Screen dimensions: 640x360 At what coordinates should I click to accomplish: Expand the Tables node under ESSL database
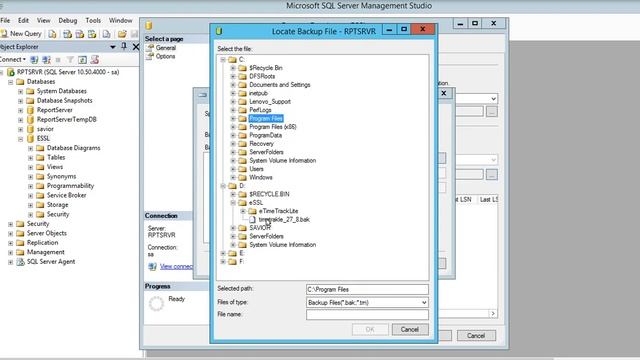[31, 158]
